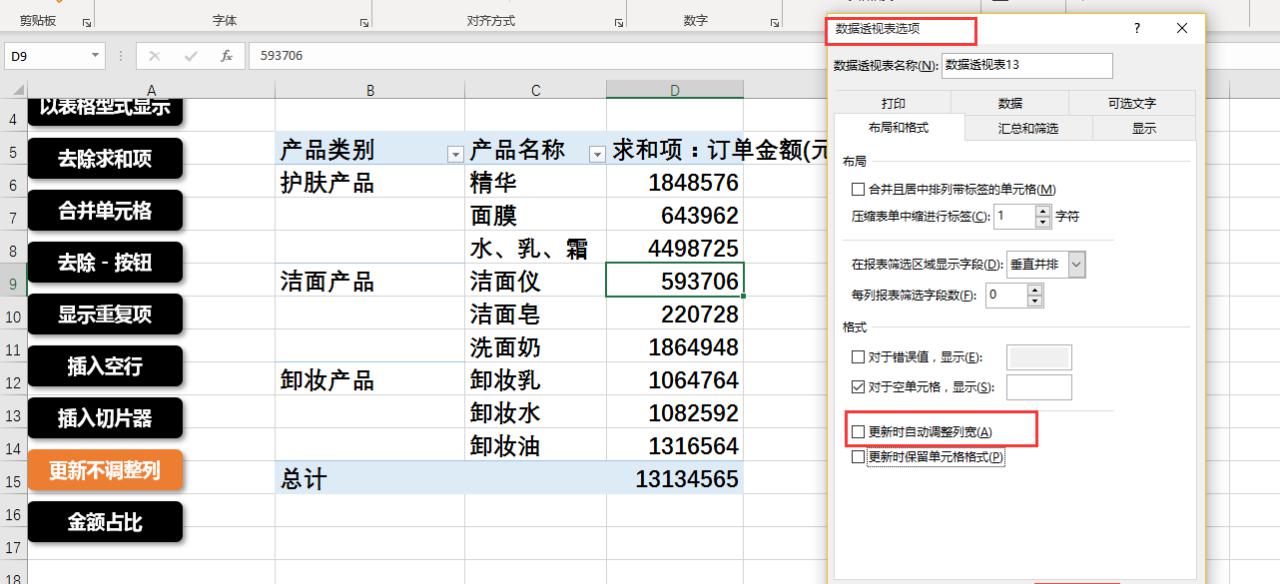Select cell 水、乳、霜
1280x584 pixels.
(536, 249)
